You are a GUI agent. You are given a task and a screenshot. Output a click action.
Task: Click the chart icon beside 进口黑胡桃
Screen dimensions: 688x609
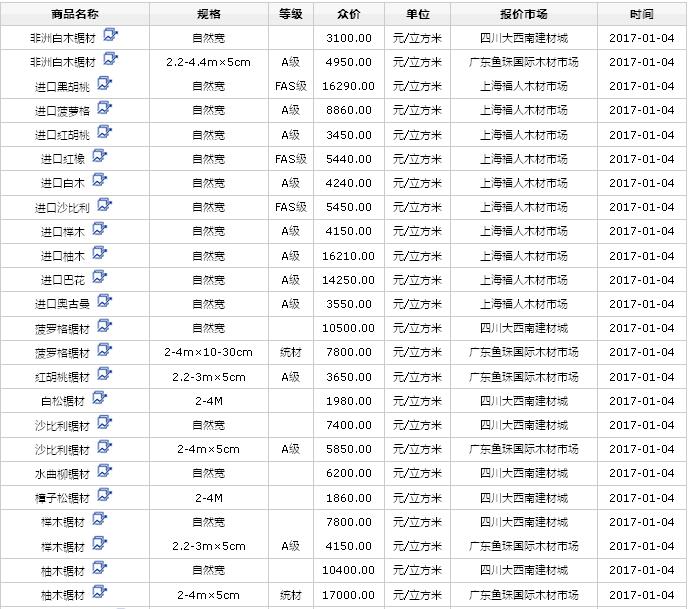point(104,84)
